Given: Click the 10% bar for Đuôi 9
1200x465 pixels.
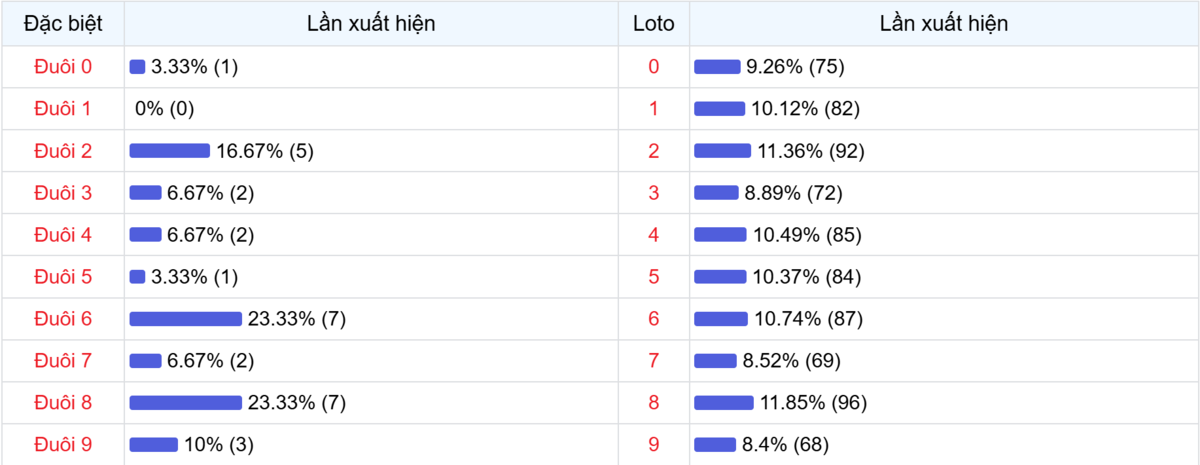Looking at the screenshot, I should click(x=153, y=444).
